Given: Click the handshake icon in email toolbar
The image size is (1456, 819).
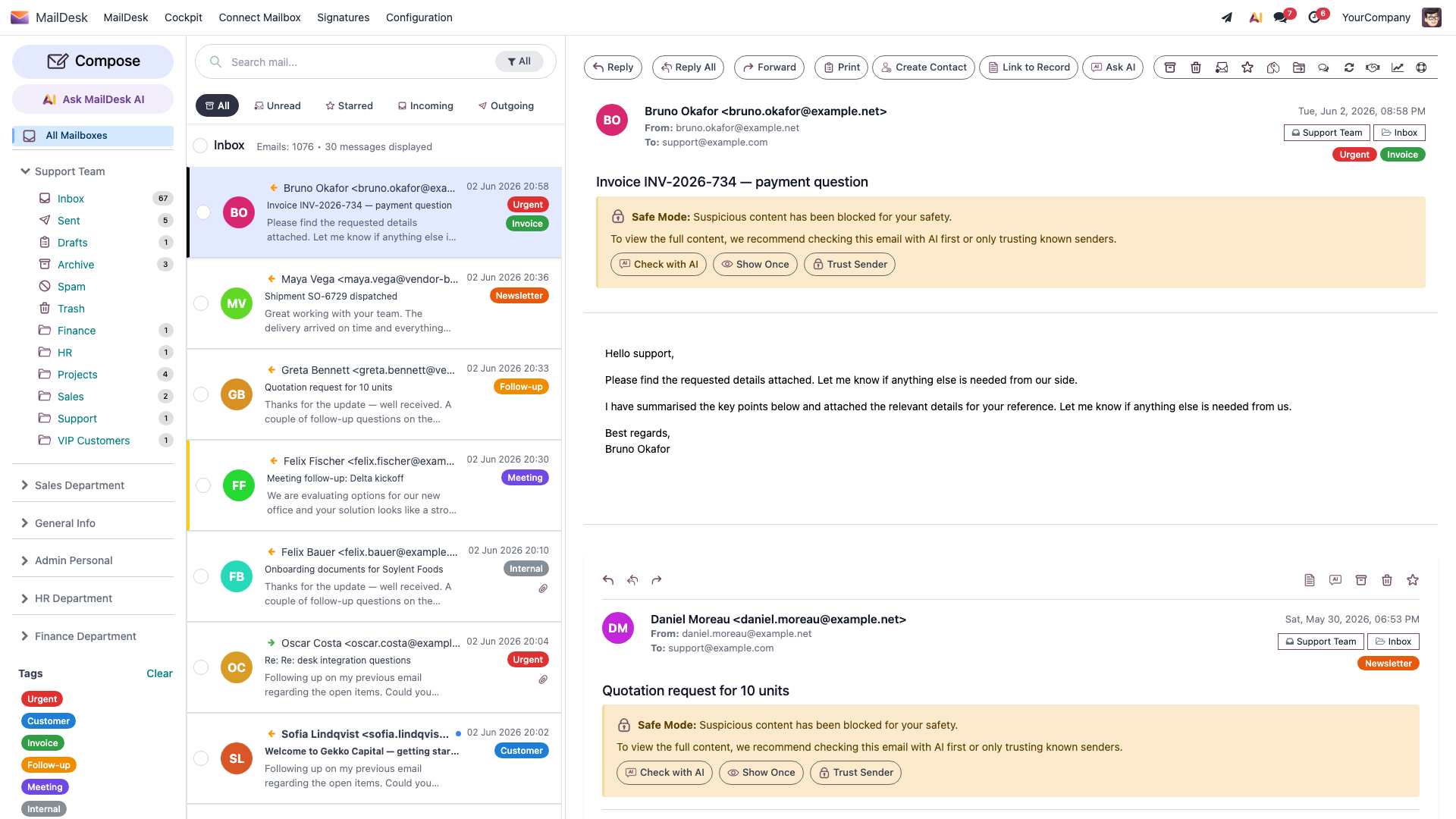Looking at the screenshot, I should click(x=1373, y=67).
